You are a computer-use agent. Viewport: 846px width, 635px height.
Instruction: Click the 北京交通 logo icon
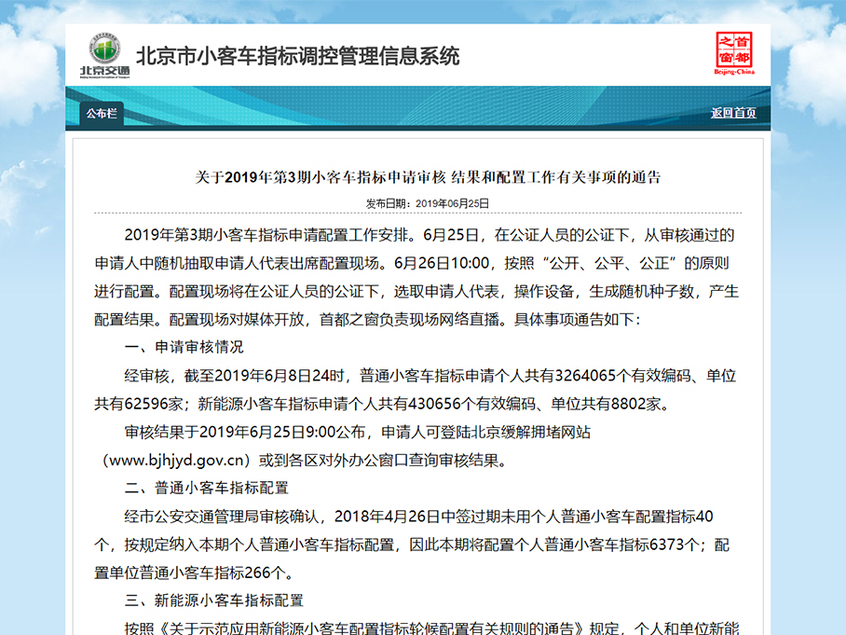coord(105,57)
